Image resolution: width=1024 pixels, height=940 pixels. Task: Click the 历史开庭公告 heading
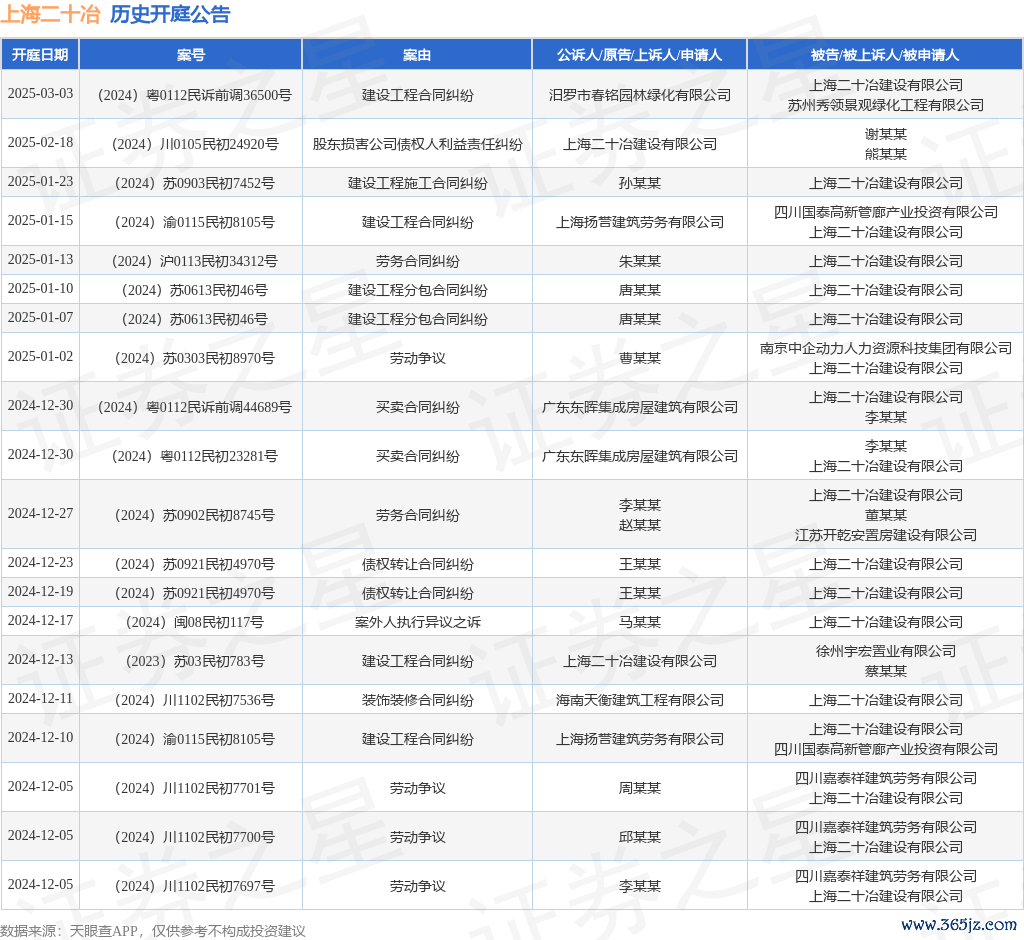[170, 14]
